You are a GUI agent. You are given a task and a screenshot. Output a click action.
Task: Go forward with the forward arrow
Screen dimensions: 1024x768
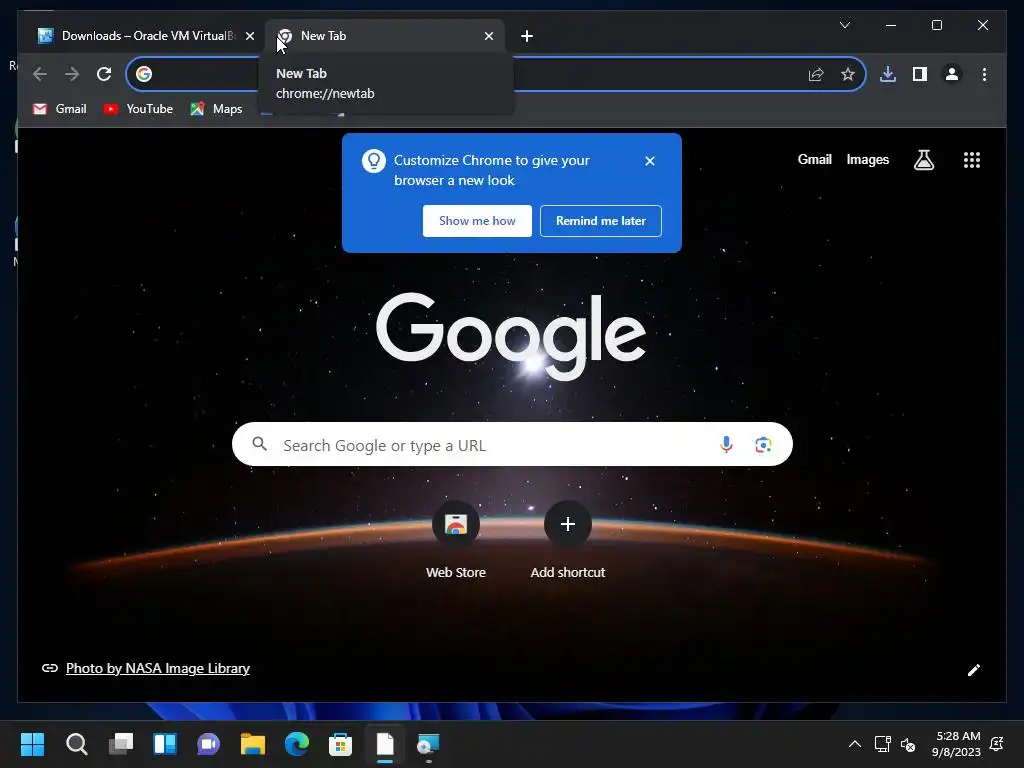[x=72, y=74]
